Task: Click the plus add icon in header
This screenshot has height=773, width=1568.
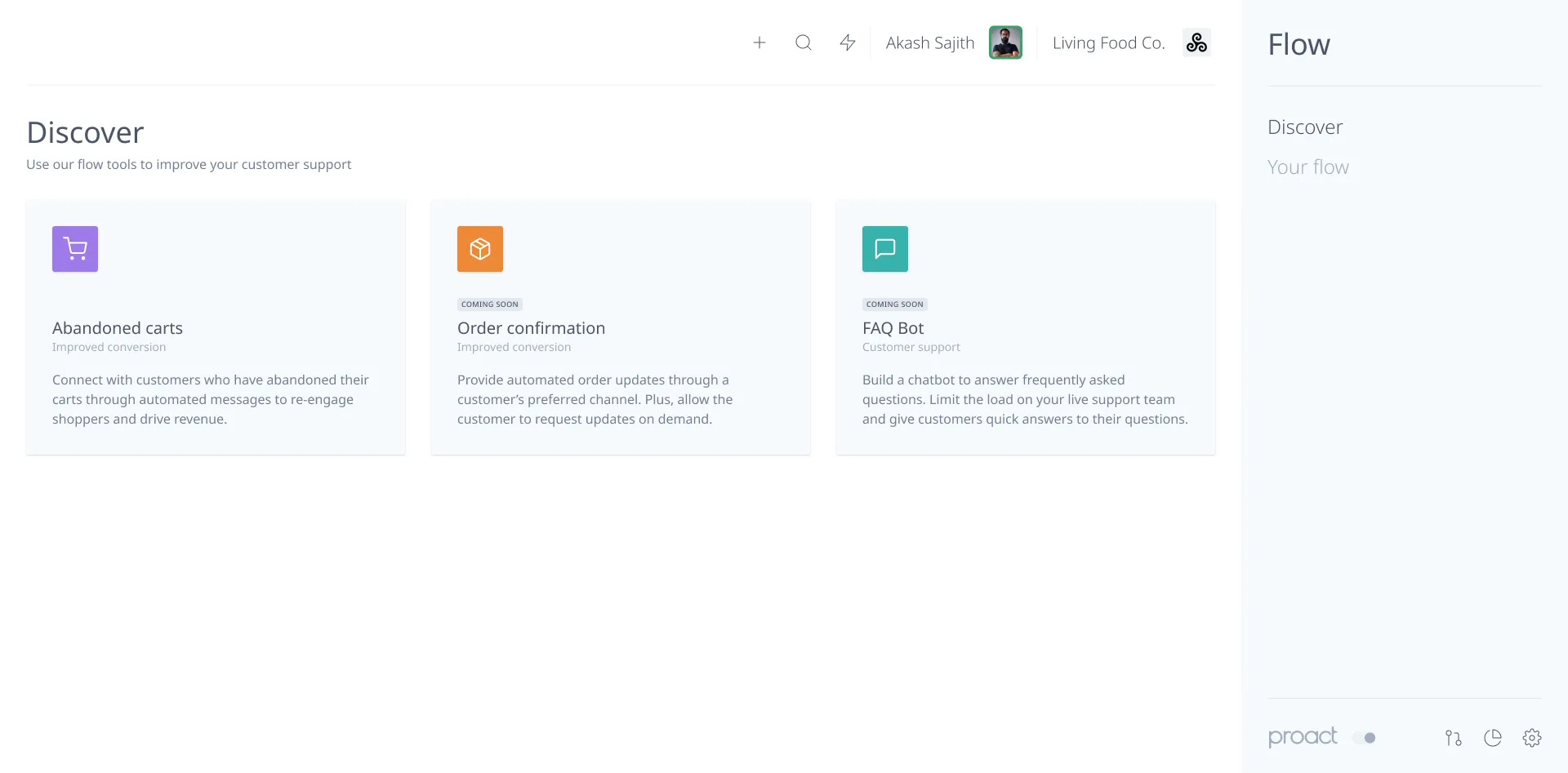Action: 759,42
